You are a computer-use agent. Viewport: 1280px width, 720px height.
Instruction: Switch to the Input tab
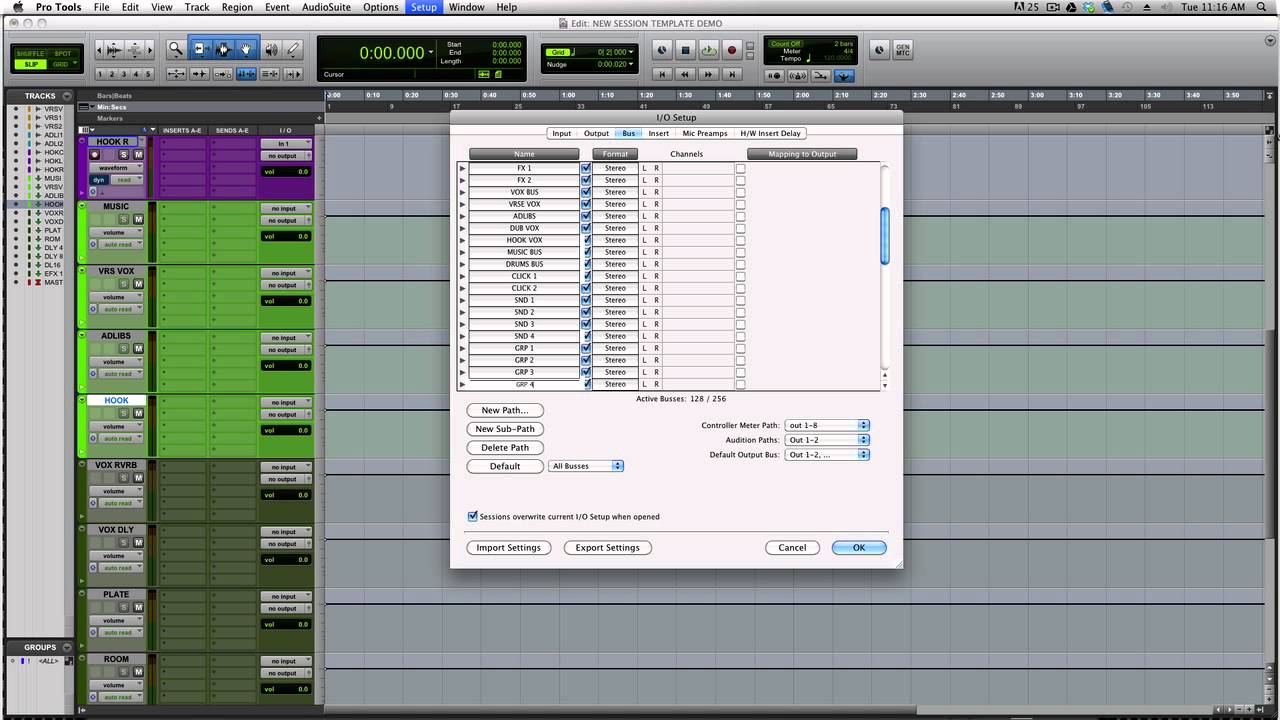(562, 133)
